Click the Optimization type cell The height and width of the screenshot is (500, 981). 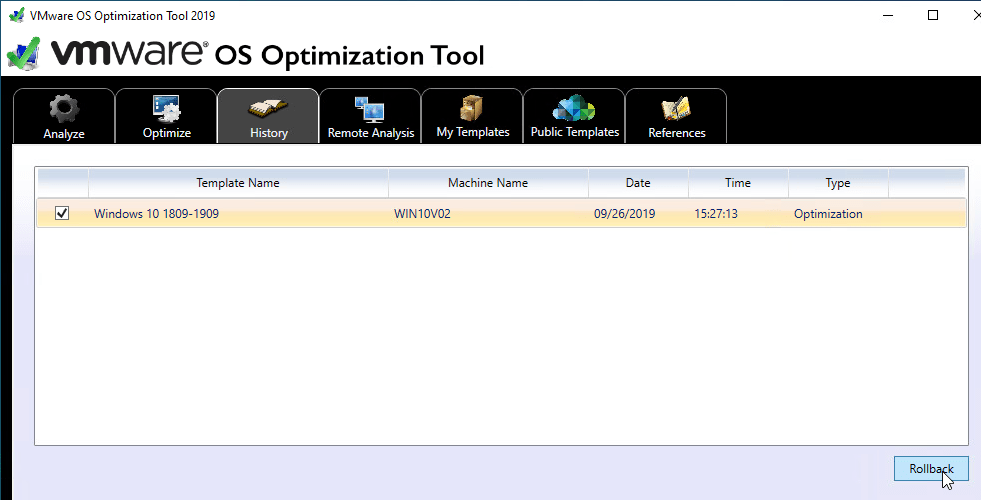click(x=828, y=213)
